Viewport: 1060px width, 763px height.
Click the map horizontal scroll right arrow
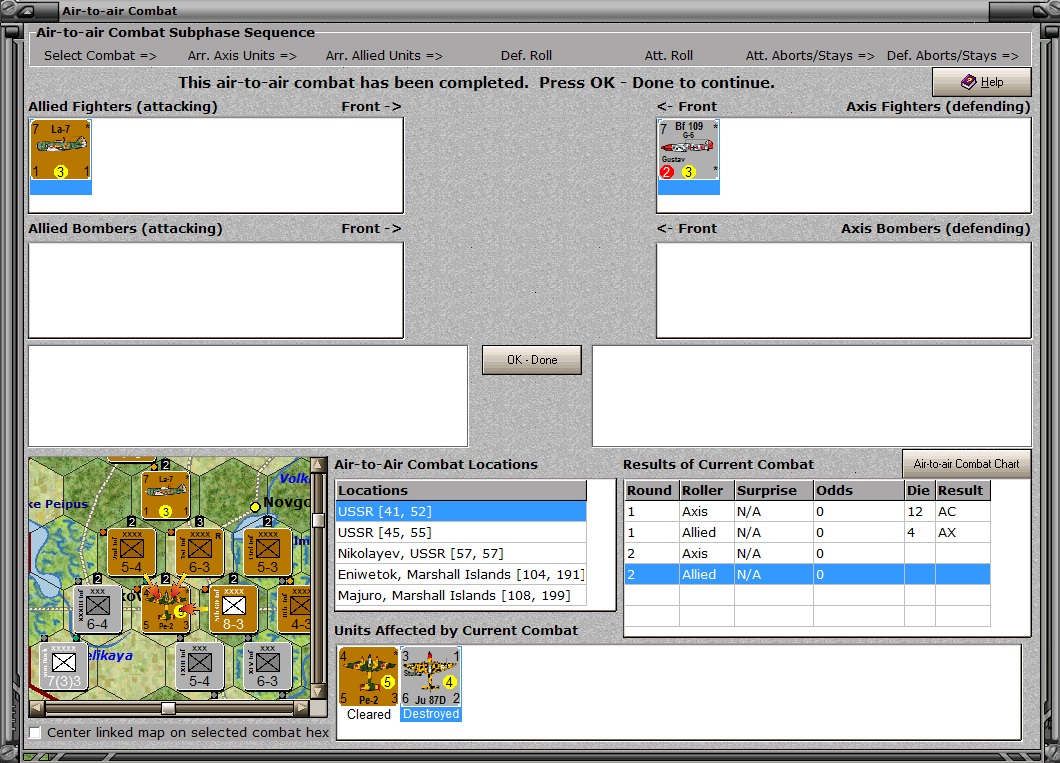point(302,708)
